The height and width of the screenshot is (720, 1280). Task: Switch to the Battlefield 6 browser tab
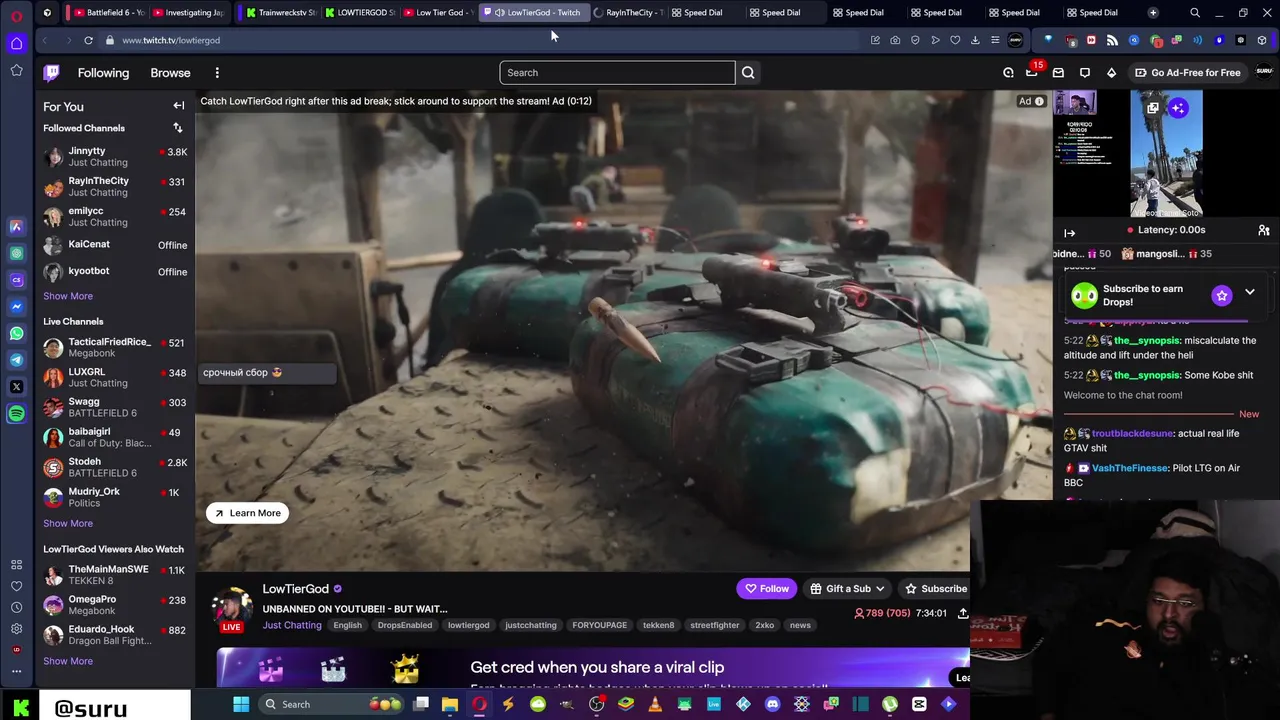click(x=109, y=13)
